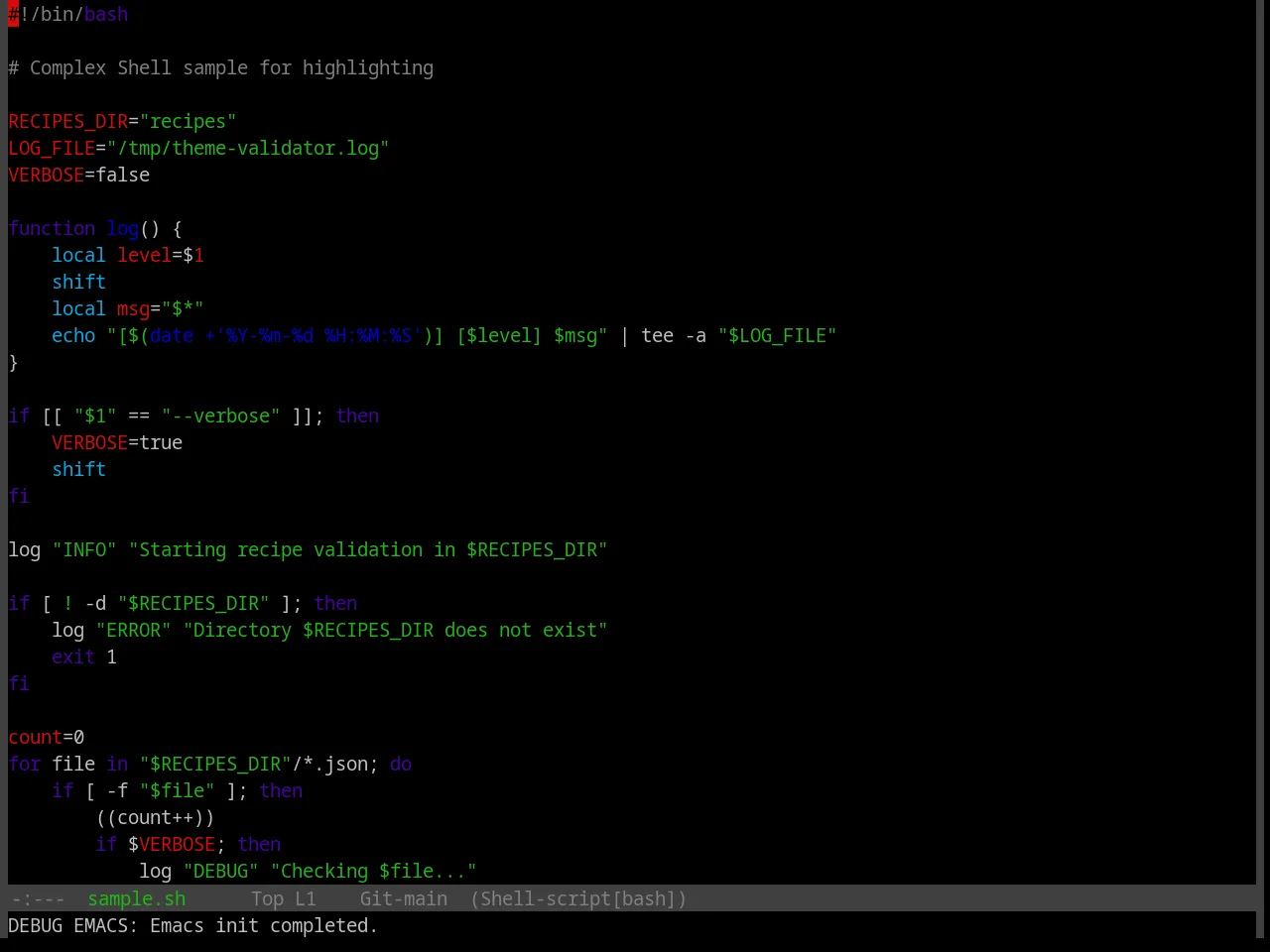Click the 'echo' command in log function
Screen dimensions: 1270x952
(73, 335)
